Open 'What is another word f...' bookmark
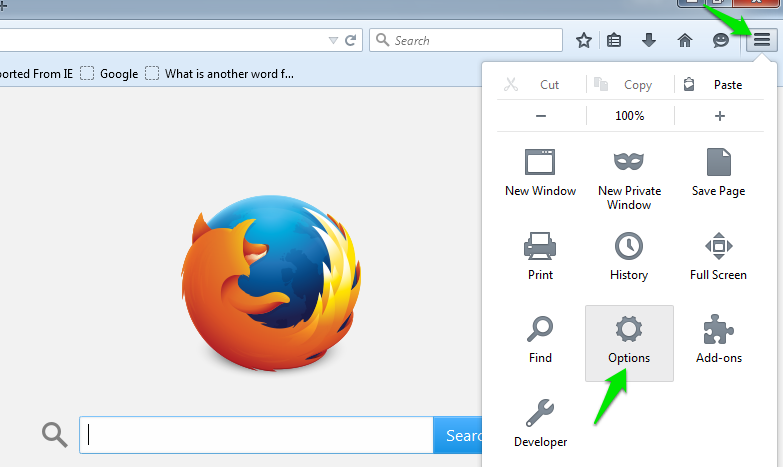Viewport: 783px width, 467px height. (220, 74)
